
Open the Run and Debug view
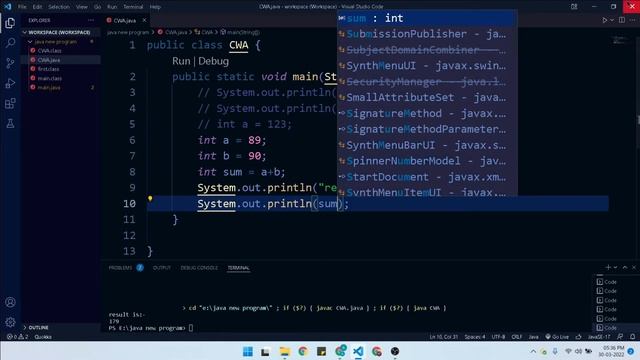[10, 83]
